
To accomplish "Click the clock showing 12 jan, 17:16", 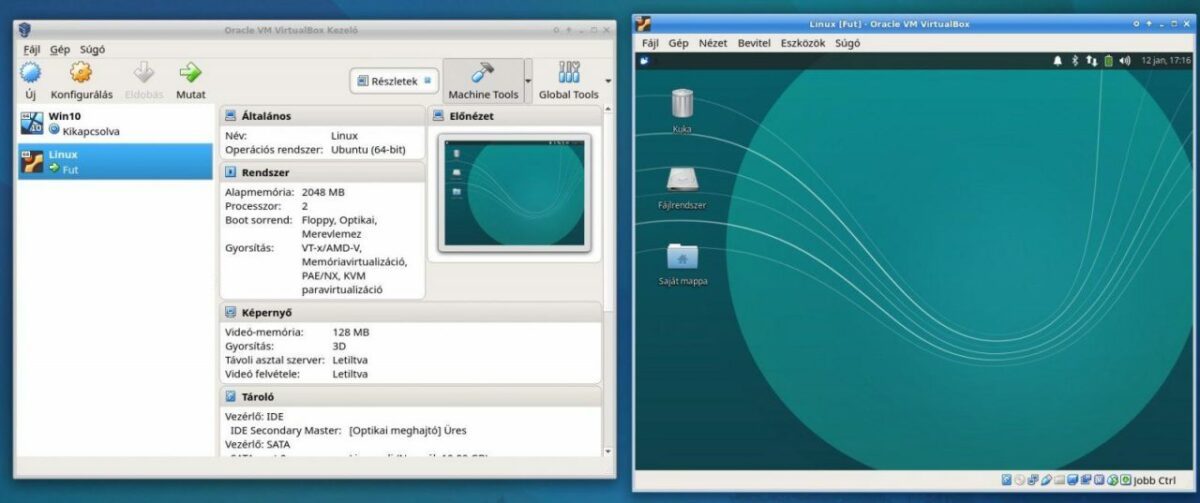I will [x=1165, y=61].
